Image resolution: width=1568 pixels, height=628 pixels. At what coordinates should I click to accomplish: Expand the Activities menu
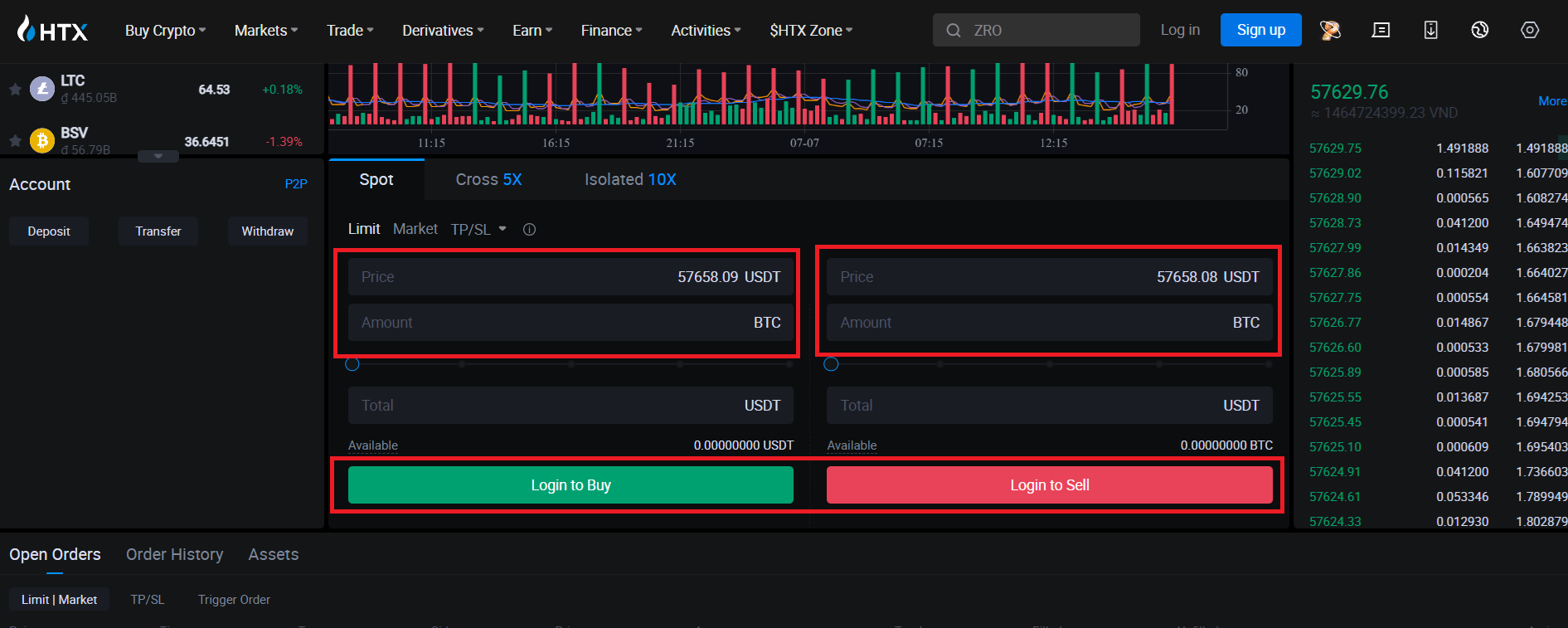(x=706, y=31)
